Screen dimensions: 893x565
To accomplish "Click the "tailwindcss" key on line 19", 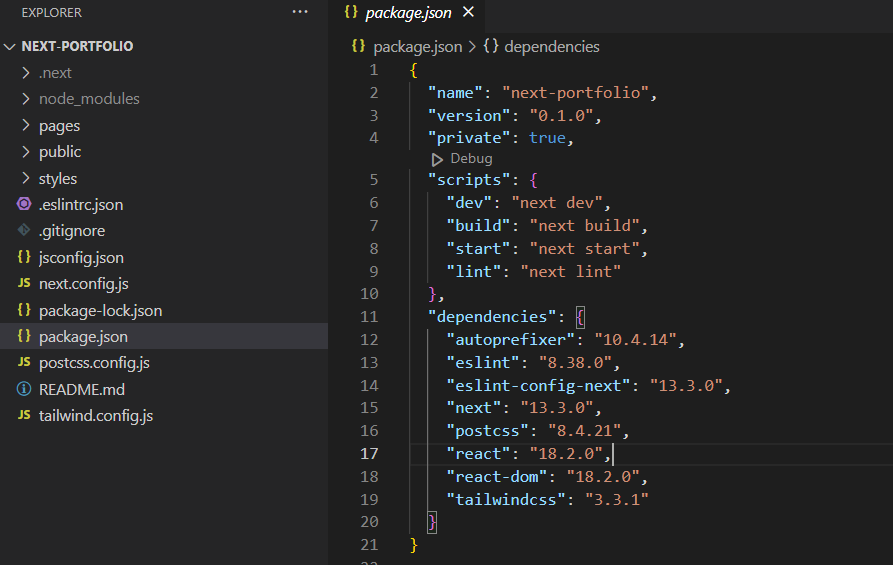I will [506, 500].
